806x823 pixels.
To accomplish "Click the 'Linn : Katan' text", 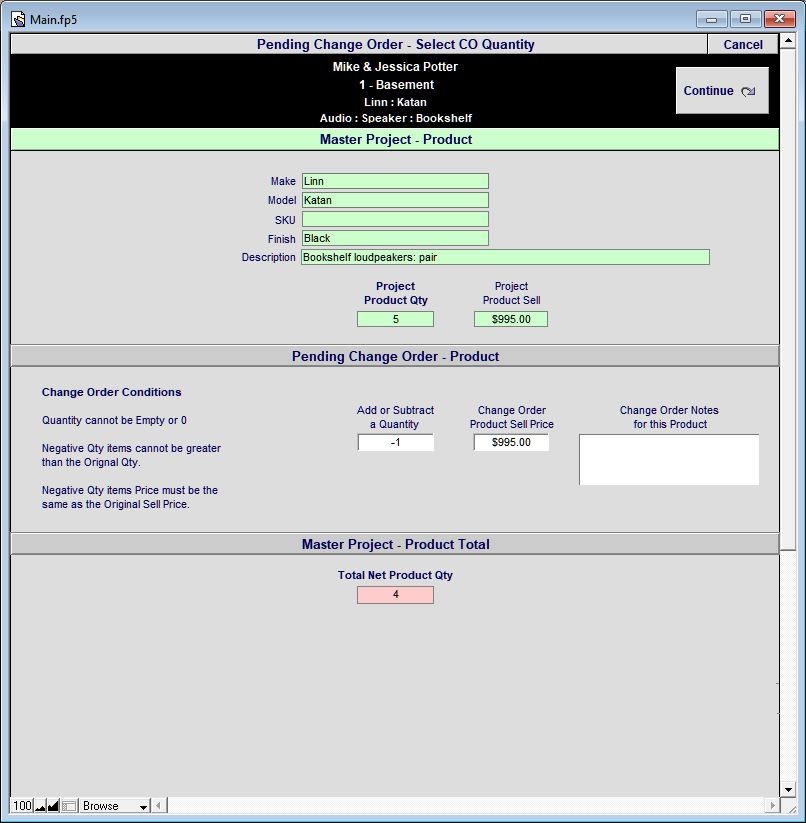I will (x=395, y=102).
